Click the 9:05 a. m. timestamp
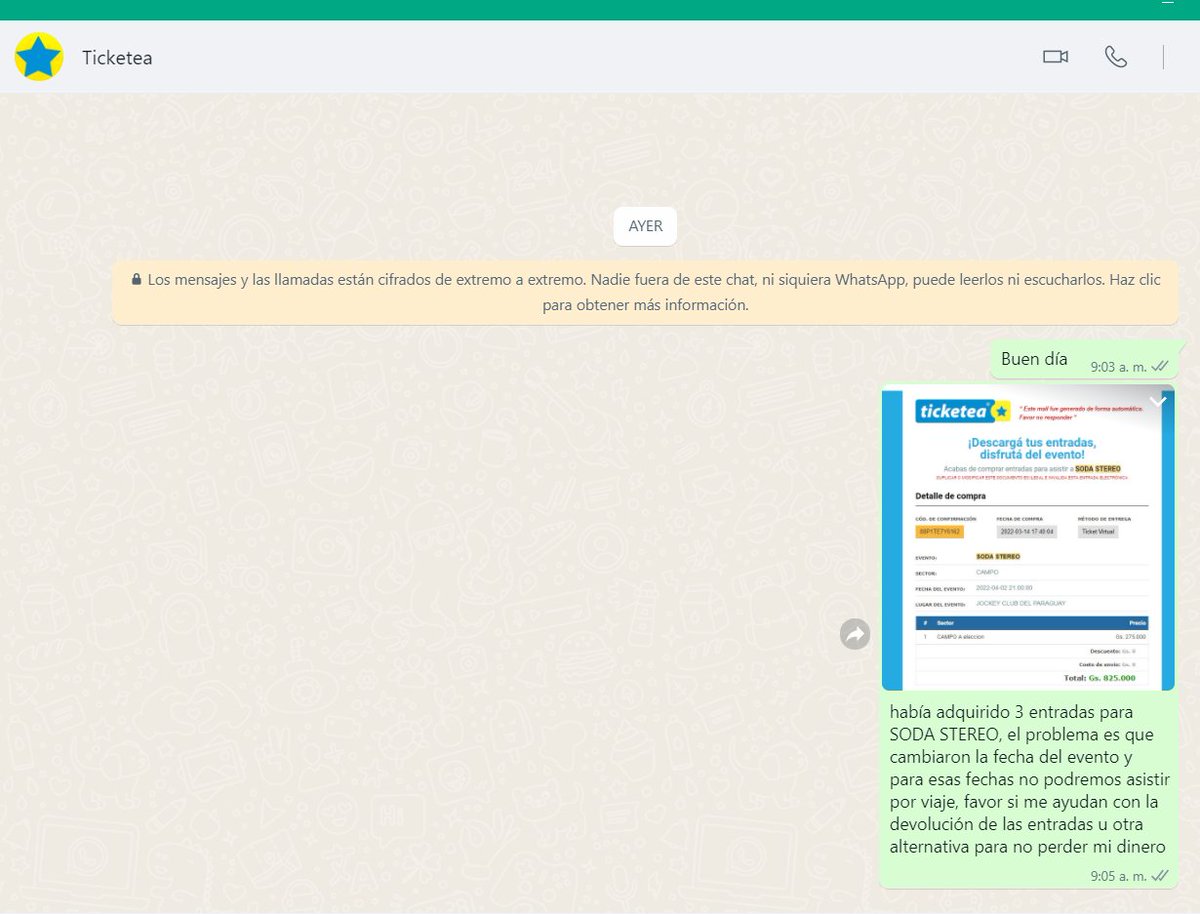Viewport: 1200px width, 914px height. [x=1118, y=876]
